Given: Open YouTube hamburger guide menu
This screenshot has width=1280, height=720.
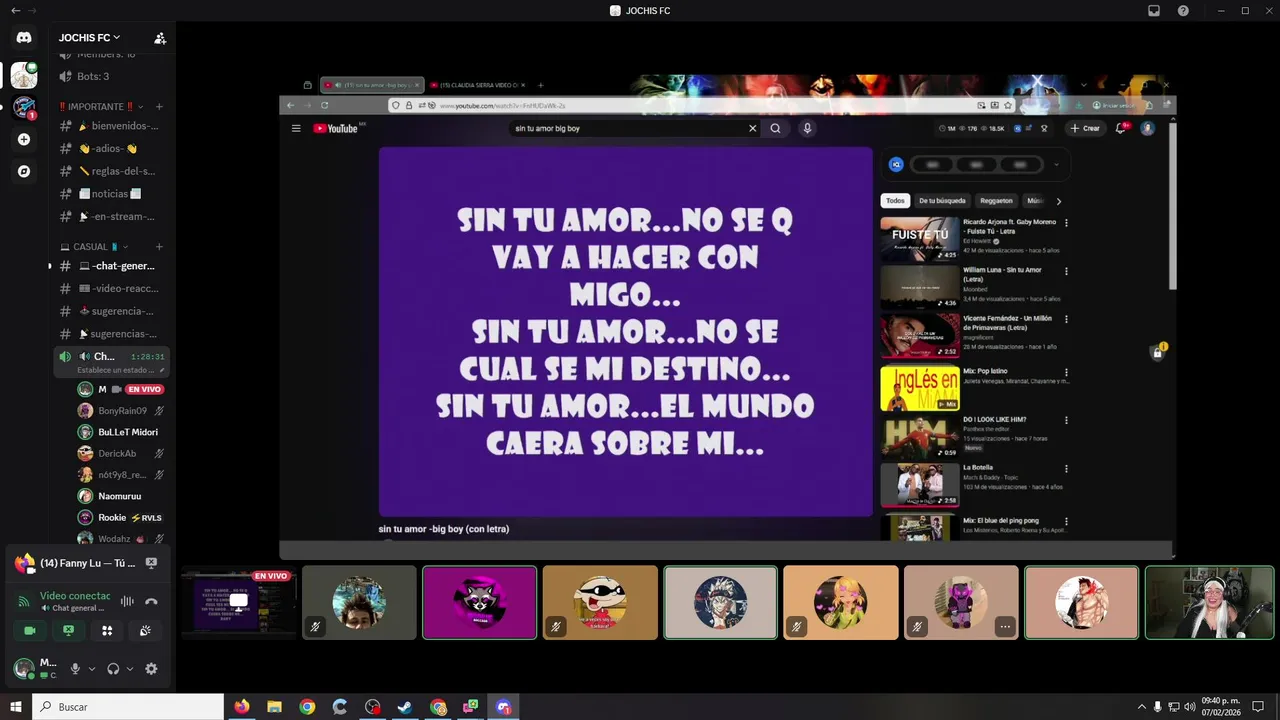Looking at the screenshot, I should 296,128.
